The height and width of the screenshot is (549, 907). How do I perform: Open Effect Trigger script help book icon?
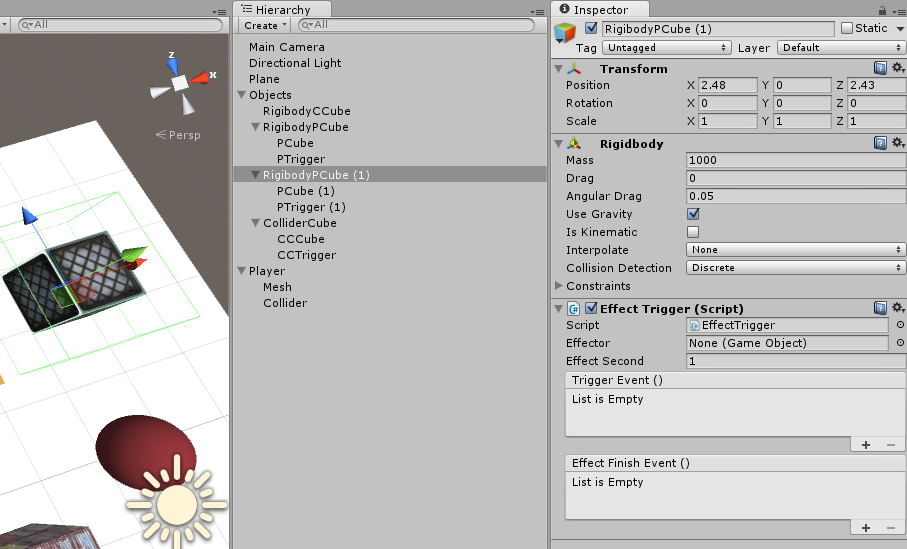(880, 308)
